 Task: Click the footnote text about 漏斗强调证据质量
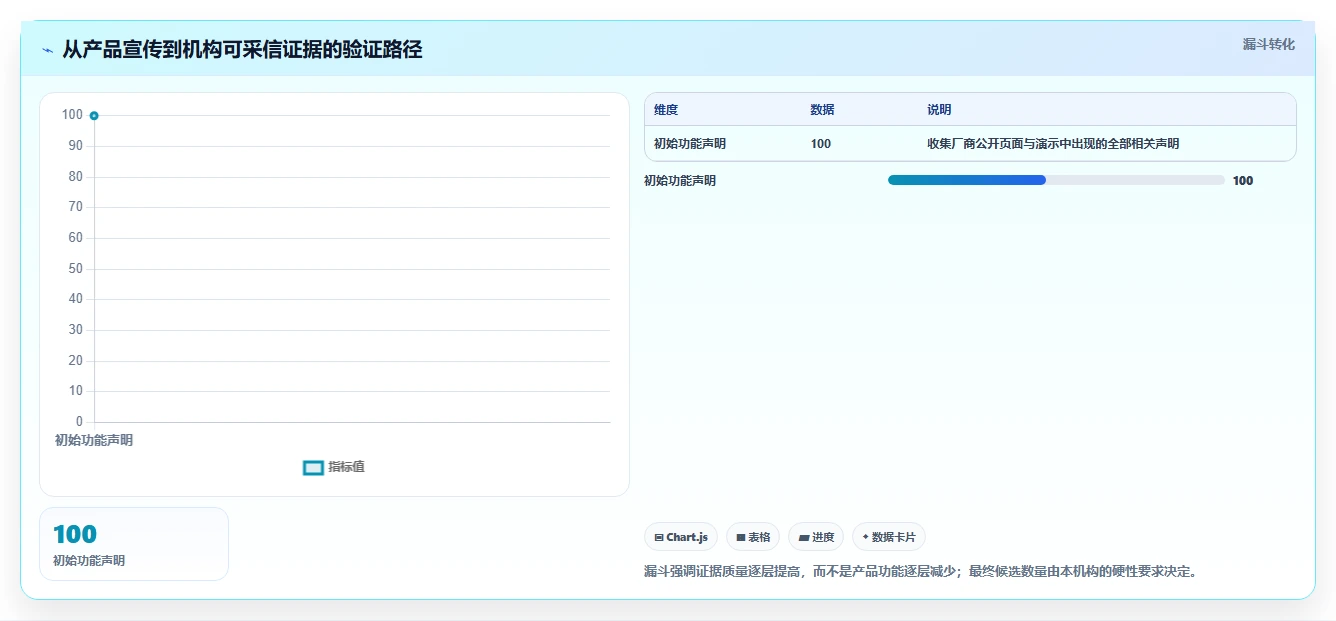921,572
